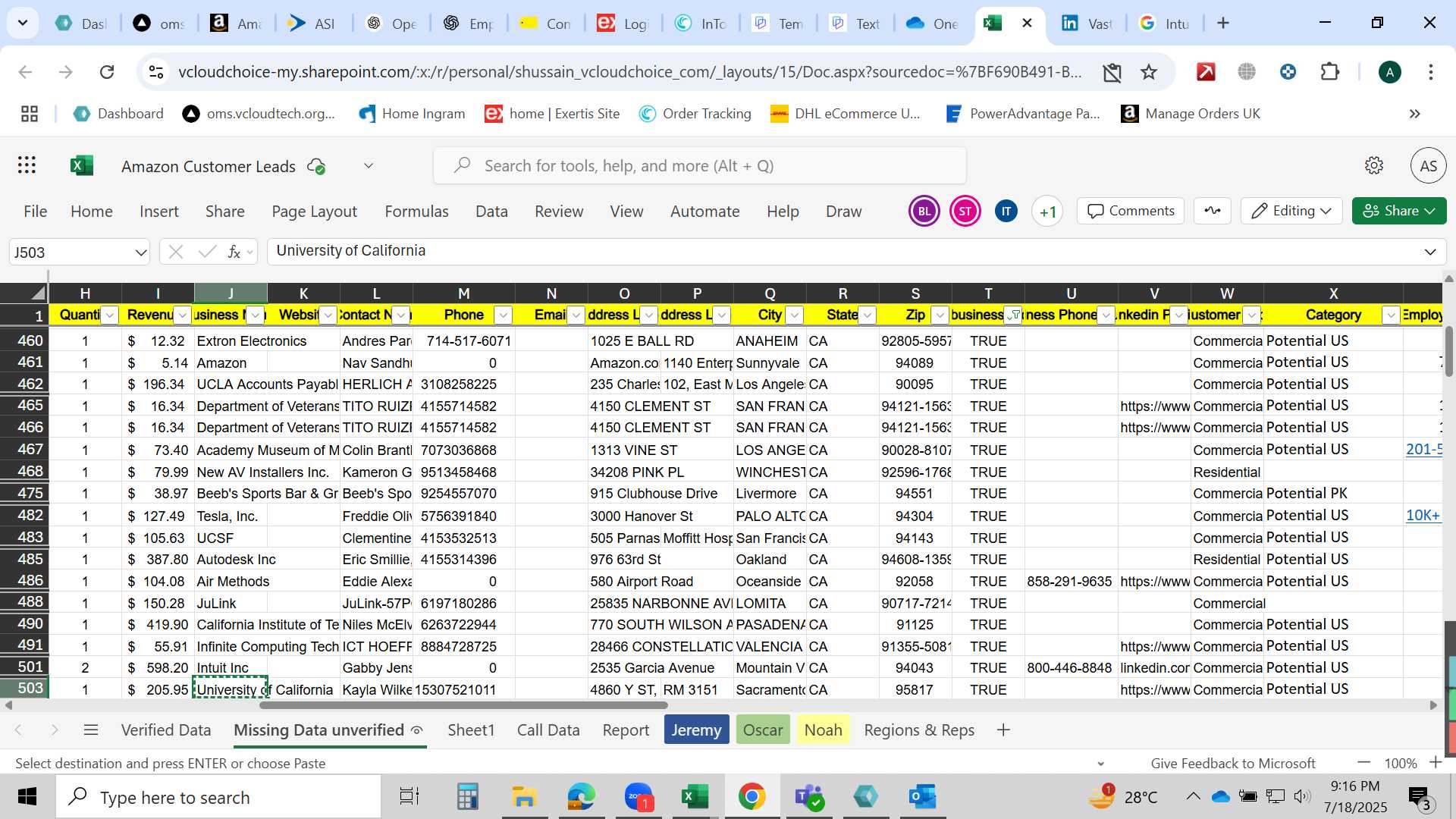The image size is (1456, 819).
Task: Switch to the Verified Data sheet
Action: click(x=166, y=730)
